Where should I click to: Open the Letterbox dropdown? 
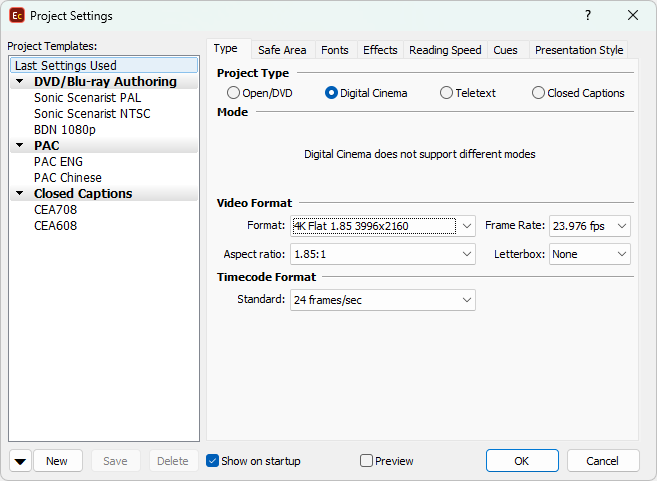click(622, 254)
